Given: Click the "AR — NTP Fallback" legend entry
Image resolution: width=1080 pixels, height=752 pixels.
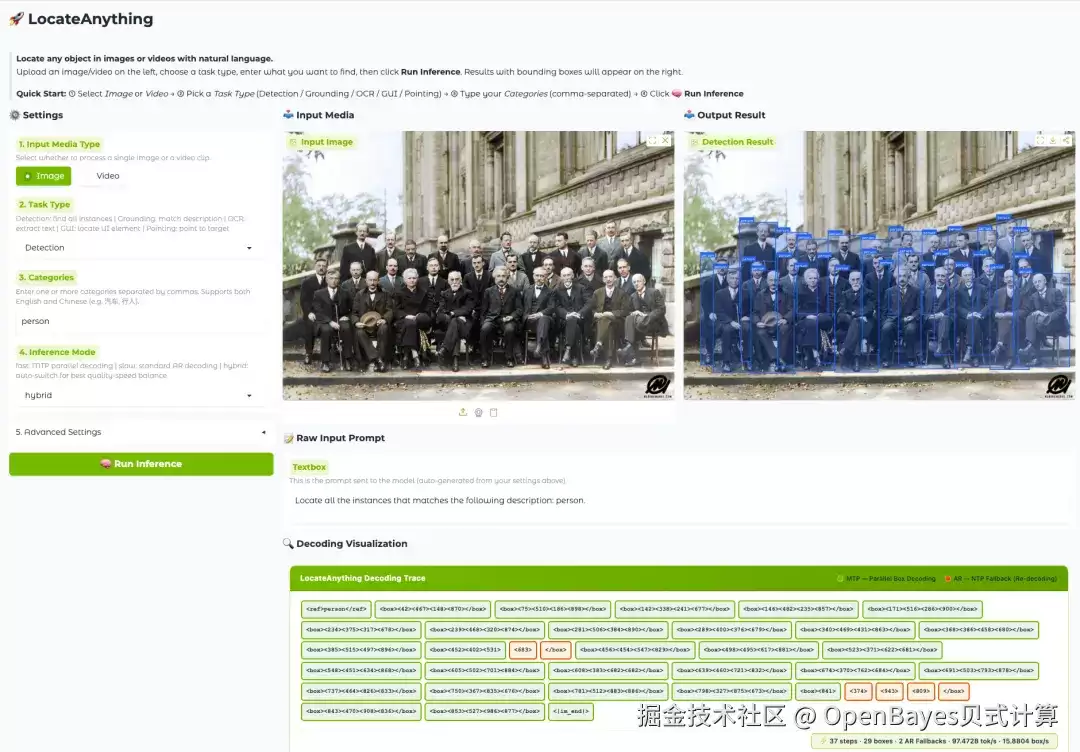Looking at the screenshot, I should point(1001,579).
